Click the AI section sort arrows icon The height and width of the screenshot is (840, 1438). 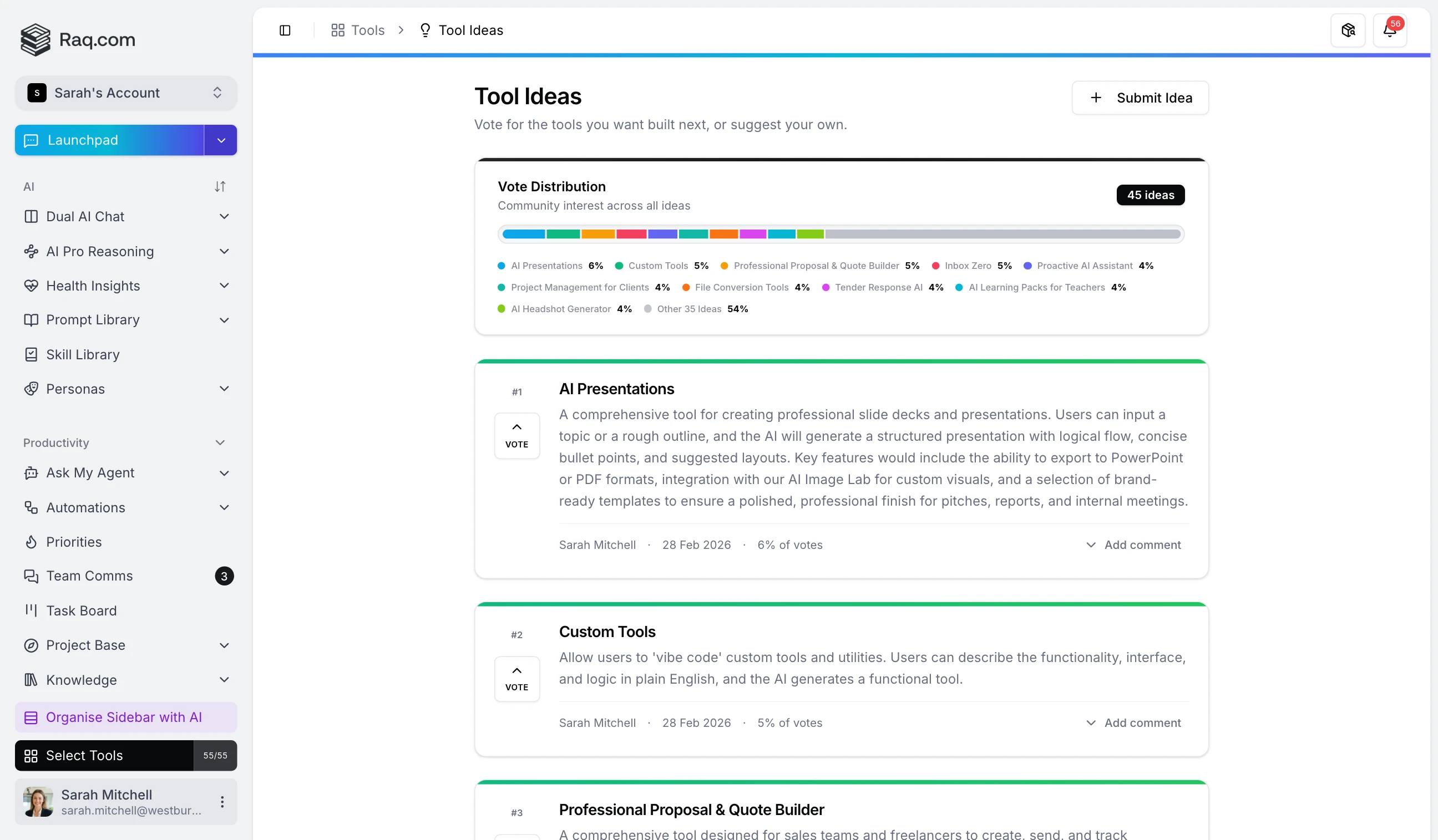(220, 186)
